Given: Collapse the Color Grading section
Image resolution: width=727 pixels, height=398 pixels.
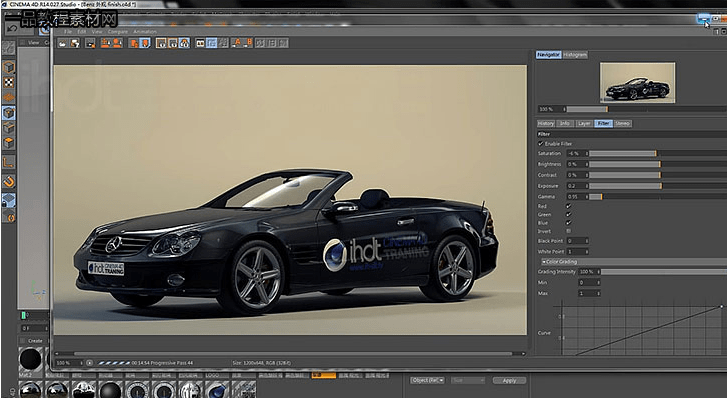Looking at the screenshot, I should (x=544, y=262).
